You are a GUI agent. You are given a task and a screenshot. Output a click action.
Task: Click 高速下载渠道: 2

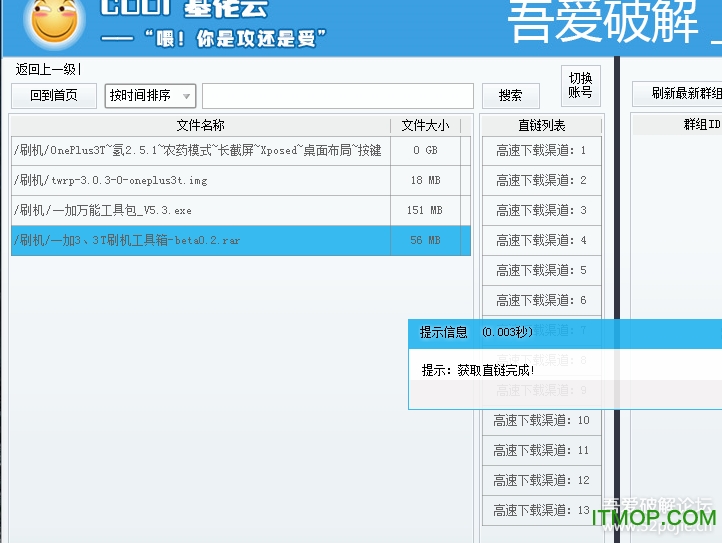point(542,181)
